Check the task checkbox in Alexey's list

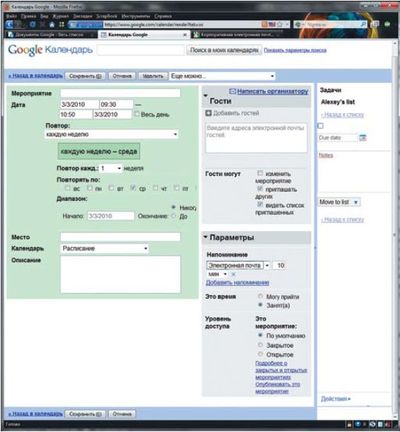(x=321, y=126)
